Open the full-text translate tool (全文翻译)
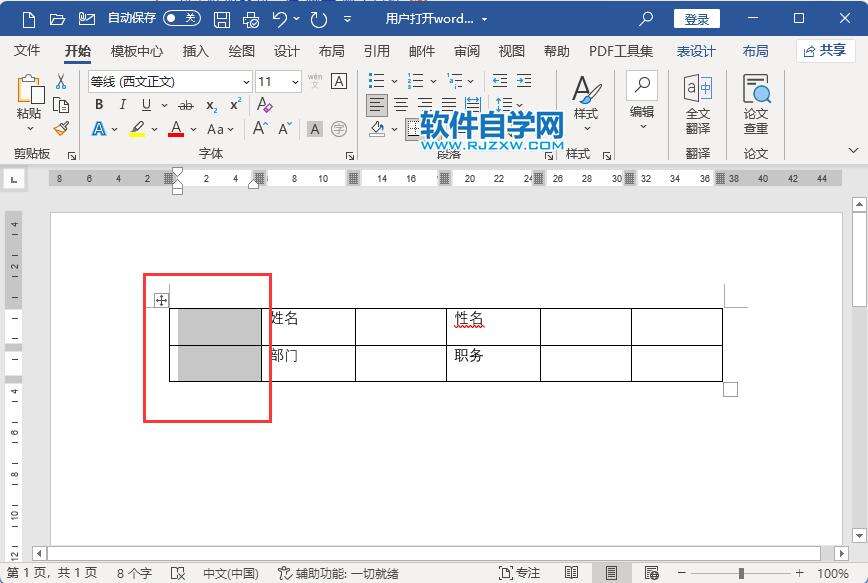 click(x=697, y=104)
